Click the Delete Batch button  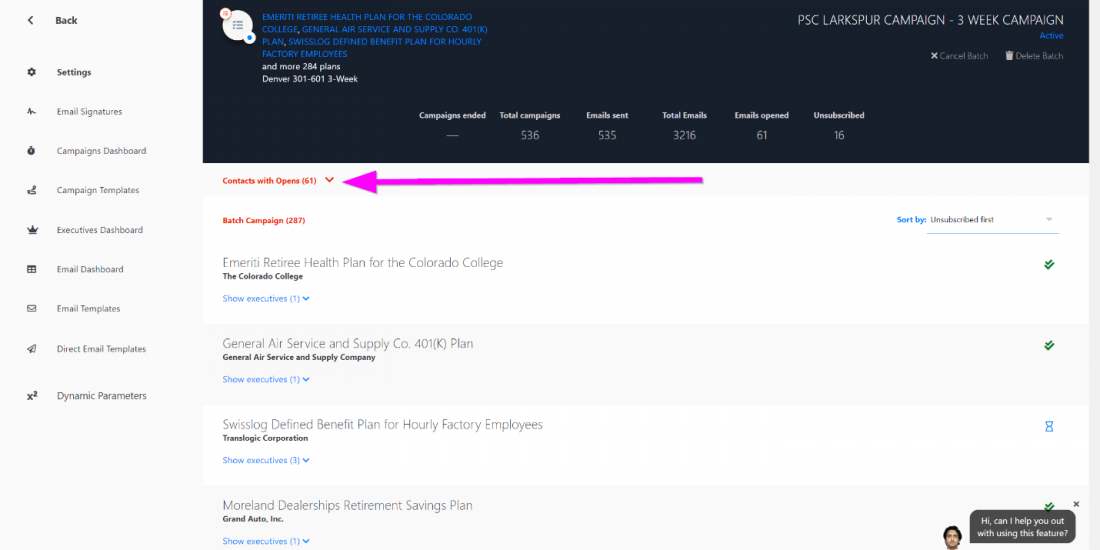click(1034, 56)
